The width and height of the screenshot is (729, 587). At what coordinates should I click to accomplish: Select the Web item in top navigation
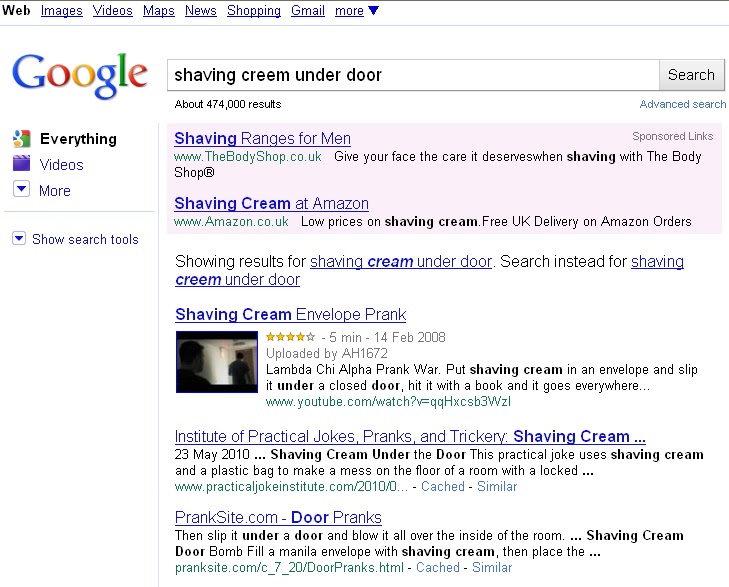(16, 10)
